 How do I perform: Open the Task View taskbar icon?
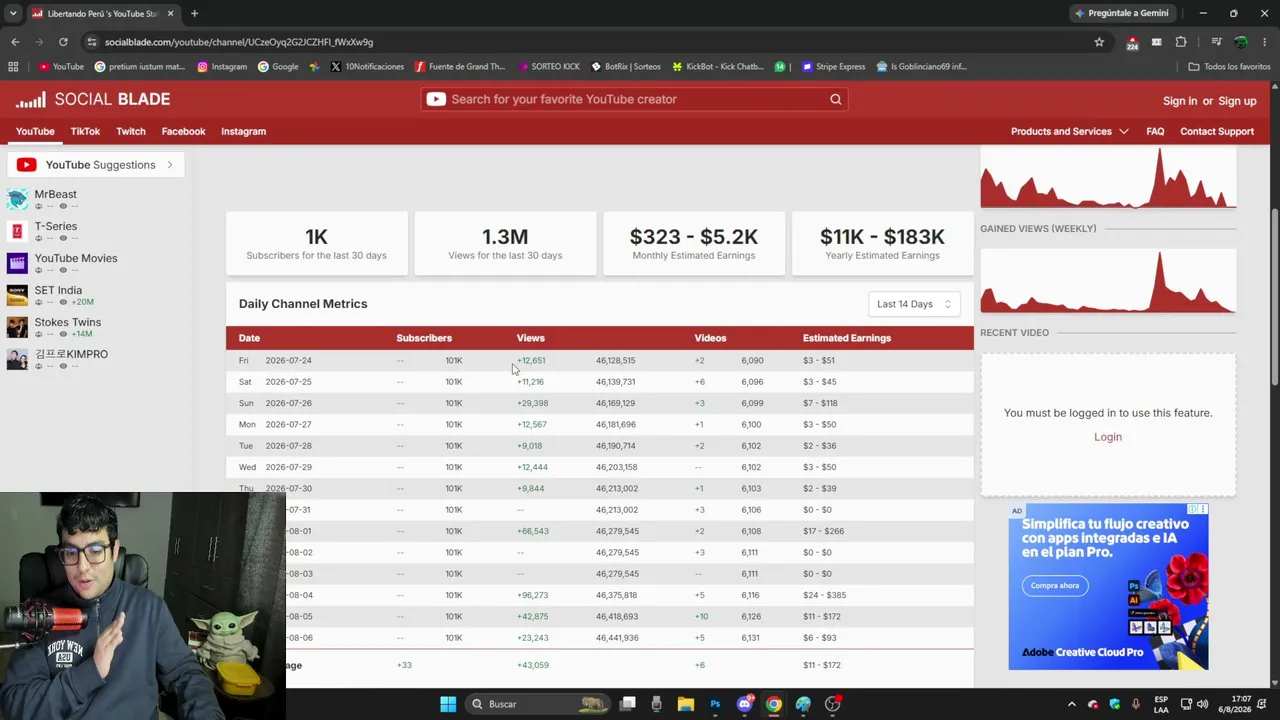pos(628,704)
